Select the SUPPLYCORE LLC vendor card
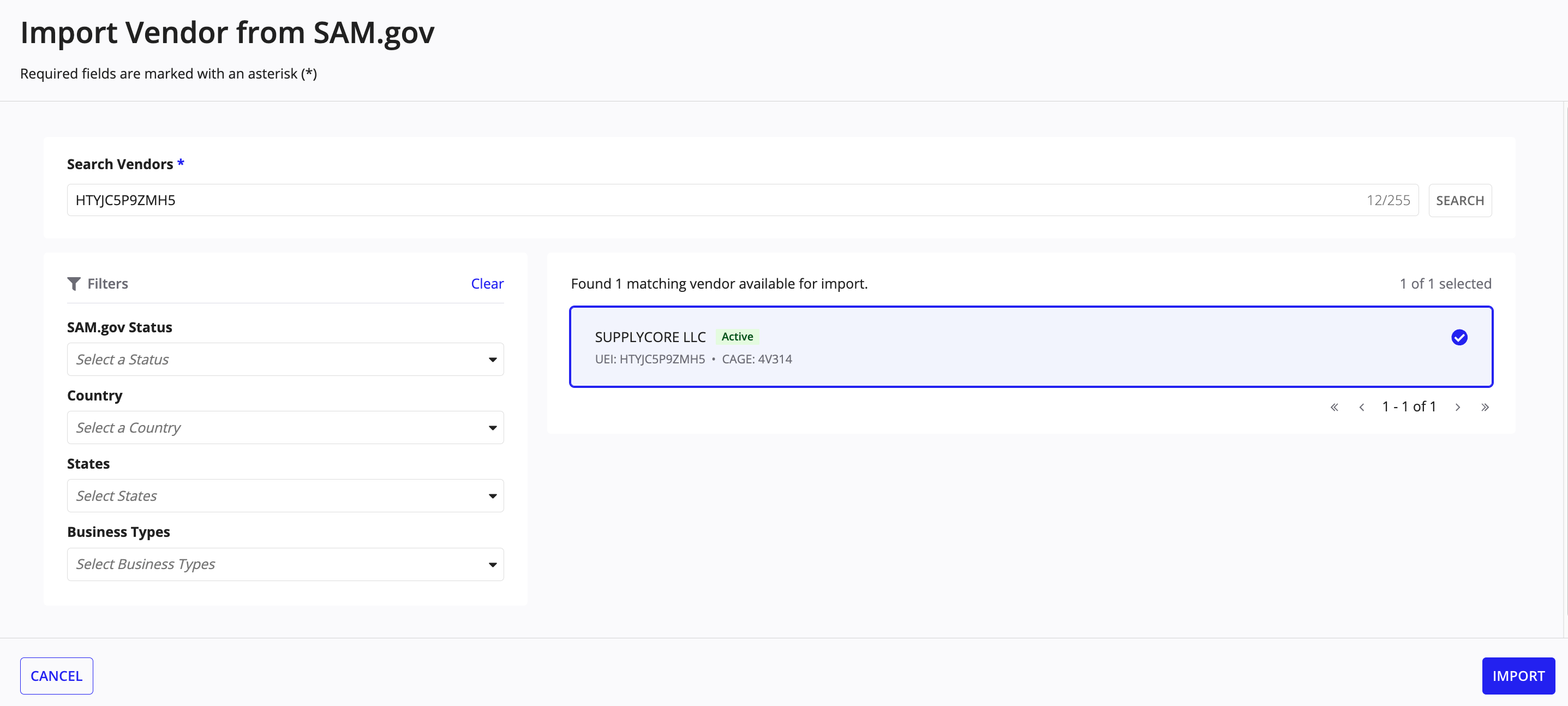 coord(1031,347)
